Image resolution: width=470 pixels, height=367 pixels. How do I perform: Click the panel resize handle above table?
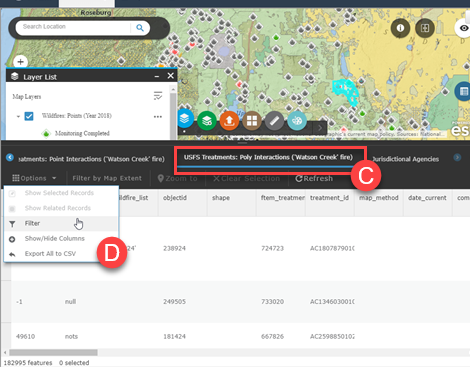(242, 143)
